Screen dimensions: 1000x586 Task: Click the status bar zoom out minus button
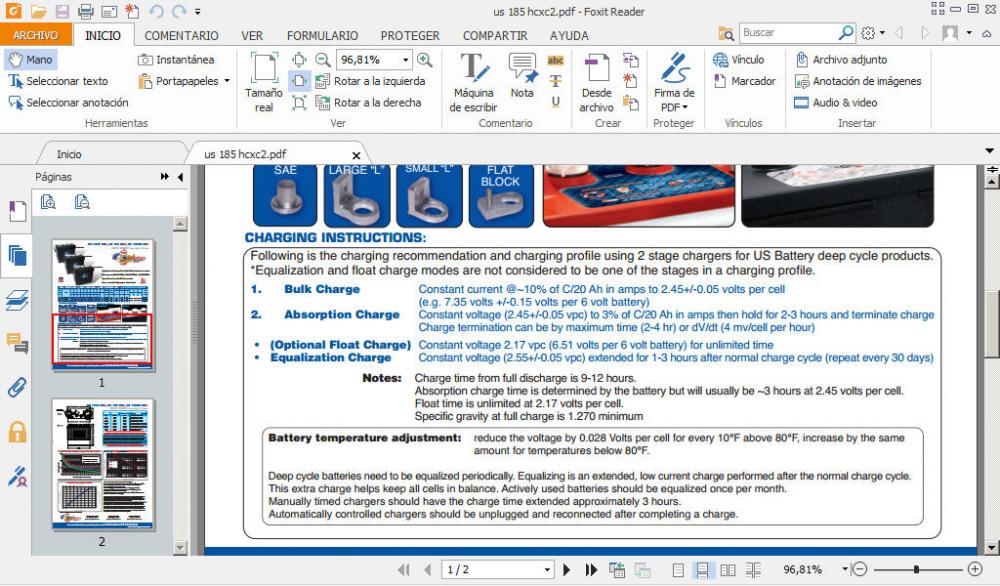coord(860,569)
